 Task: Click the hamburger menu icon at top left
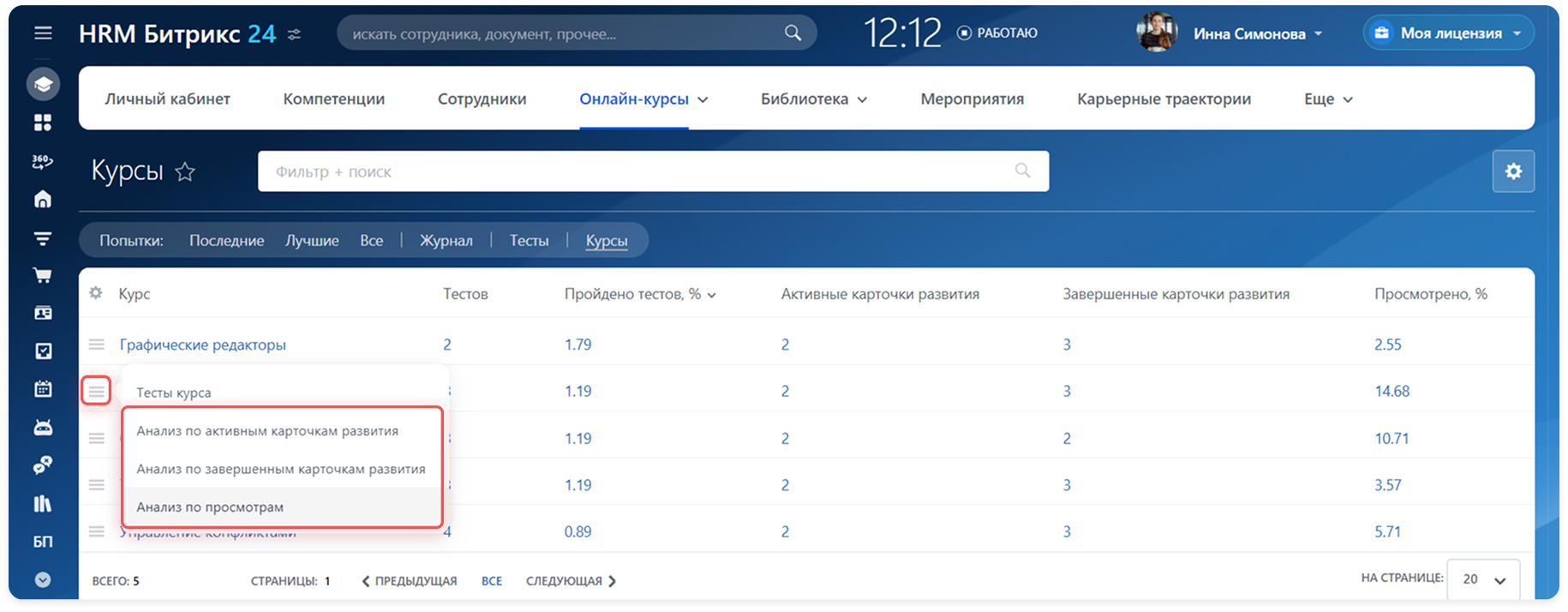pos(43,33)
